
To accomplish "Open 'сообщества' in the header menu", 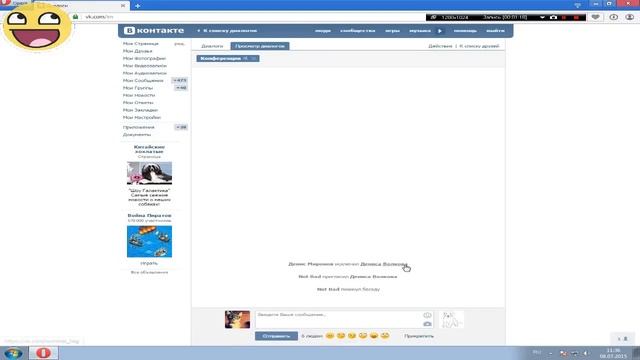I will 358,31.
